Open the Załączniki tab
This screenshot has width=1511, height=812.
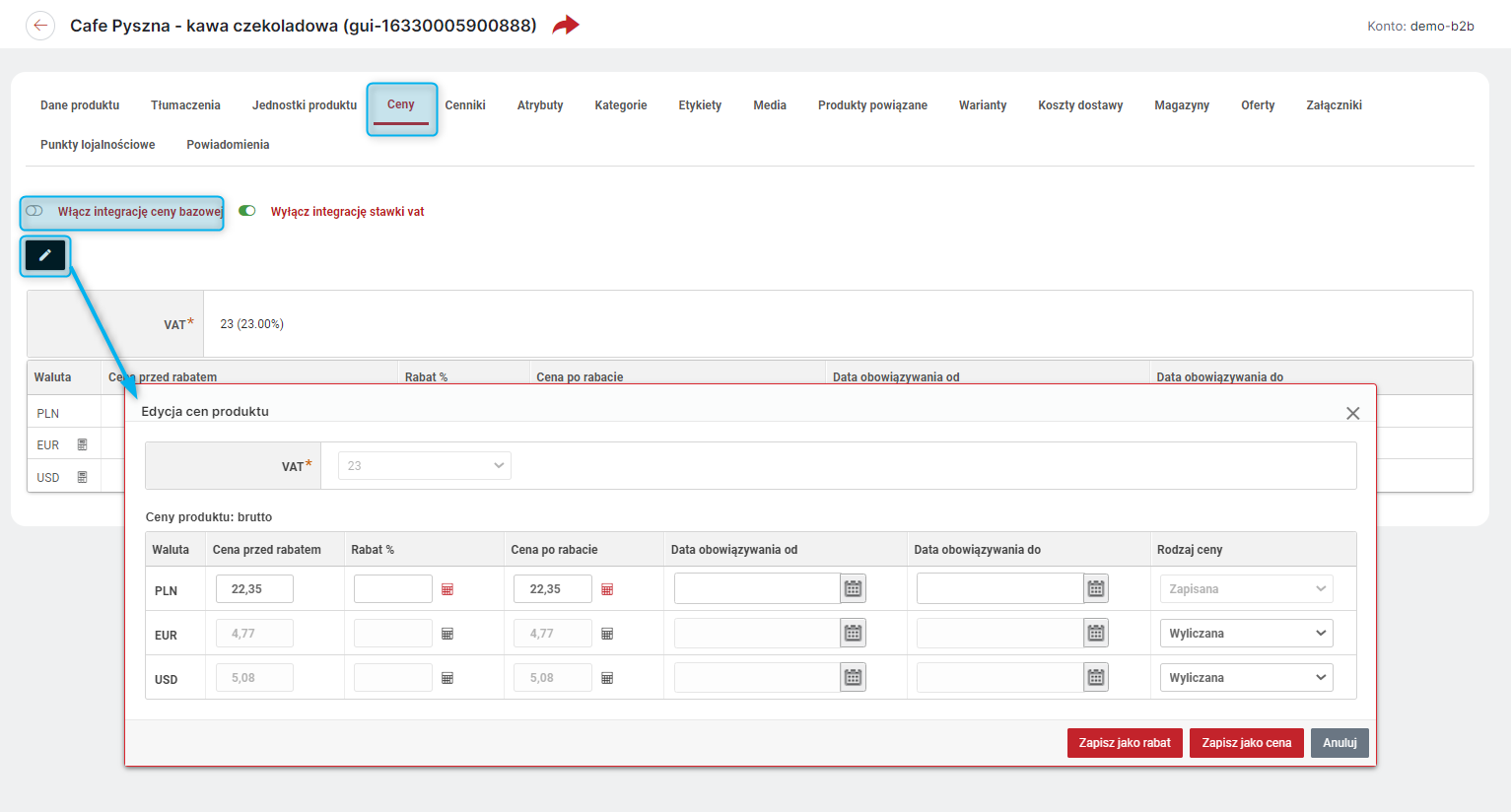pyautogui.click(x=1334, y=105)
